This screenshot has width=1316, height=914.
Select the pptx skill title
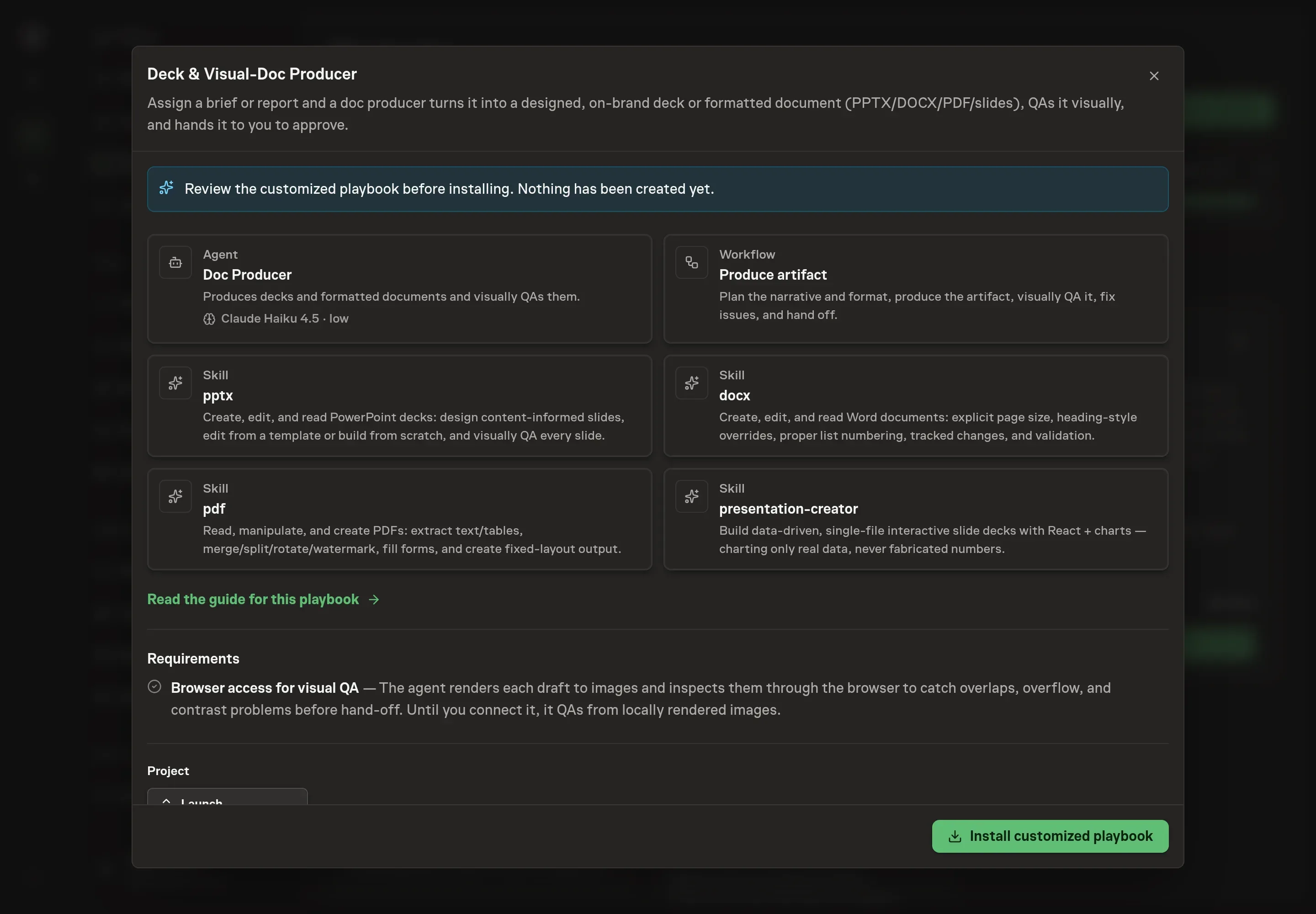(x=218, y=396)
